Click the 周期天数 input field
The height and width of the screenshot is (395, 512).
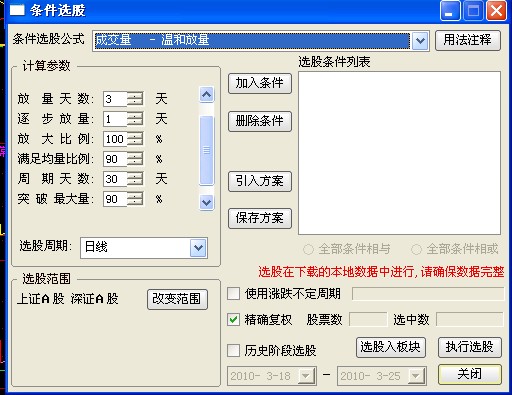coord(115,179)
